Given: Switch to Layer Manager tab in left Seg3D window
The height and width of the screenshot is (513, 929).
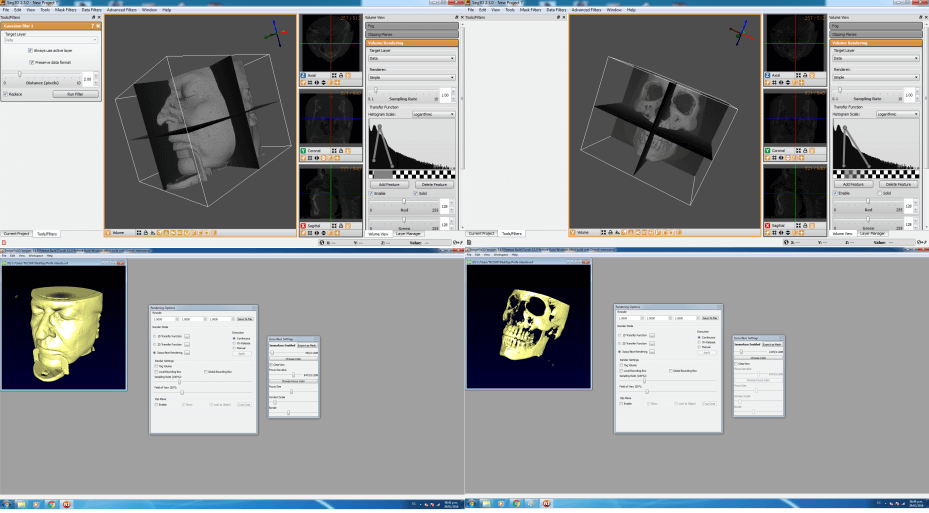Looking at the screenshot, I should coord(408,233).
